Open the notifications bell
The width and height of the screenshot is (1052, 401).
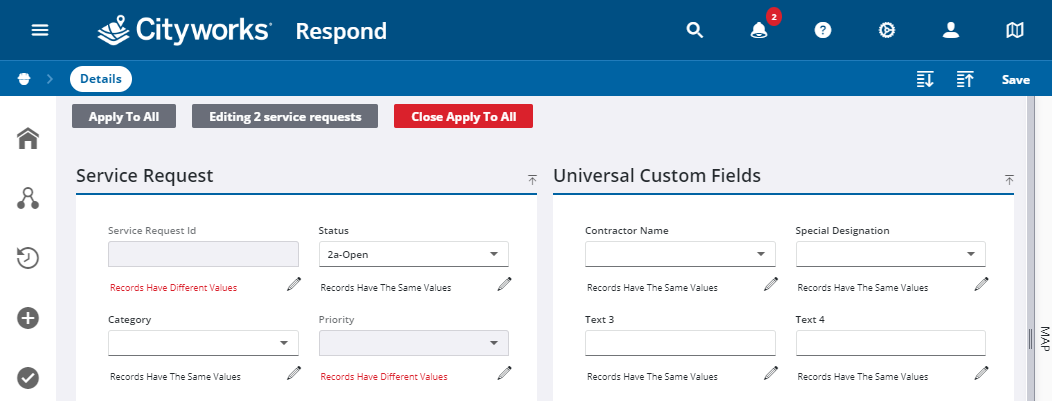tap(759, 30)
